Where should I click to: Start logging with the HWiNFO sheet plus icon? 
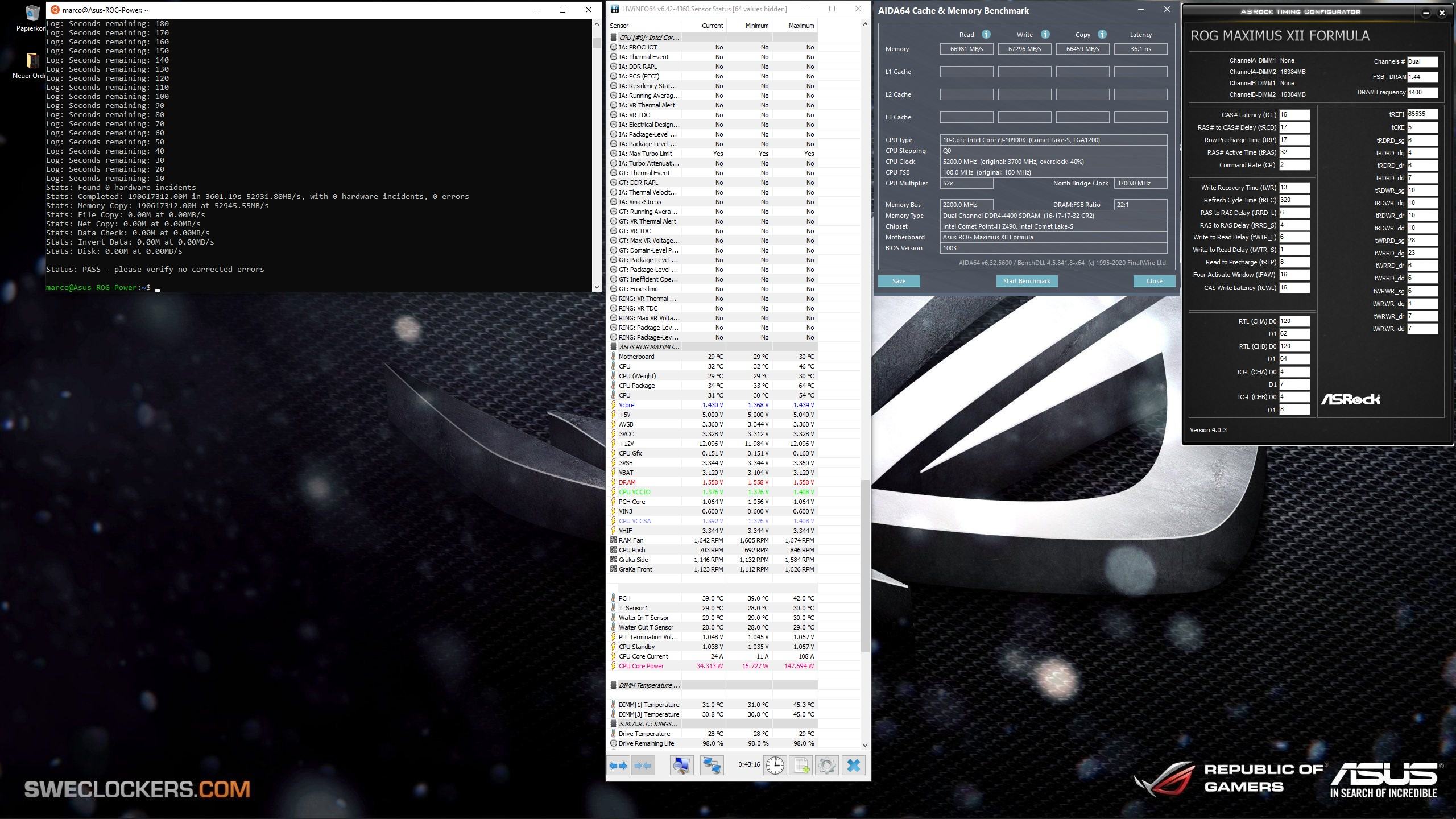[x=801, y=766]
